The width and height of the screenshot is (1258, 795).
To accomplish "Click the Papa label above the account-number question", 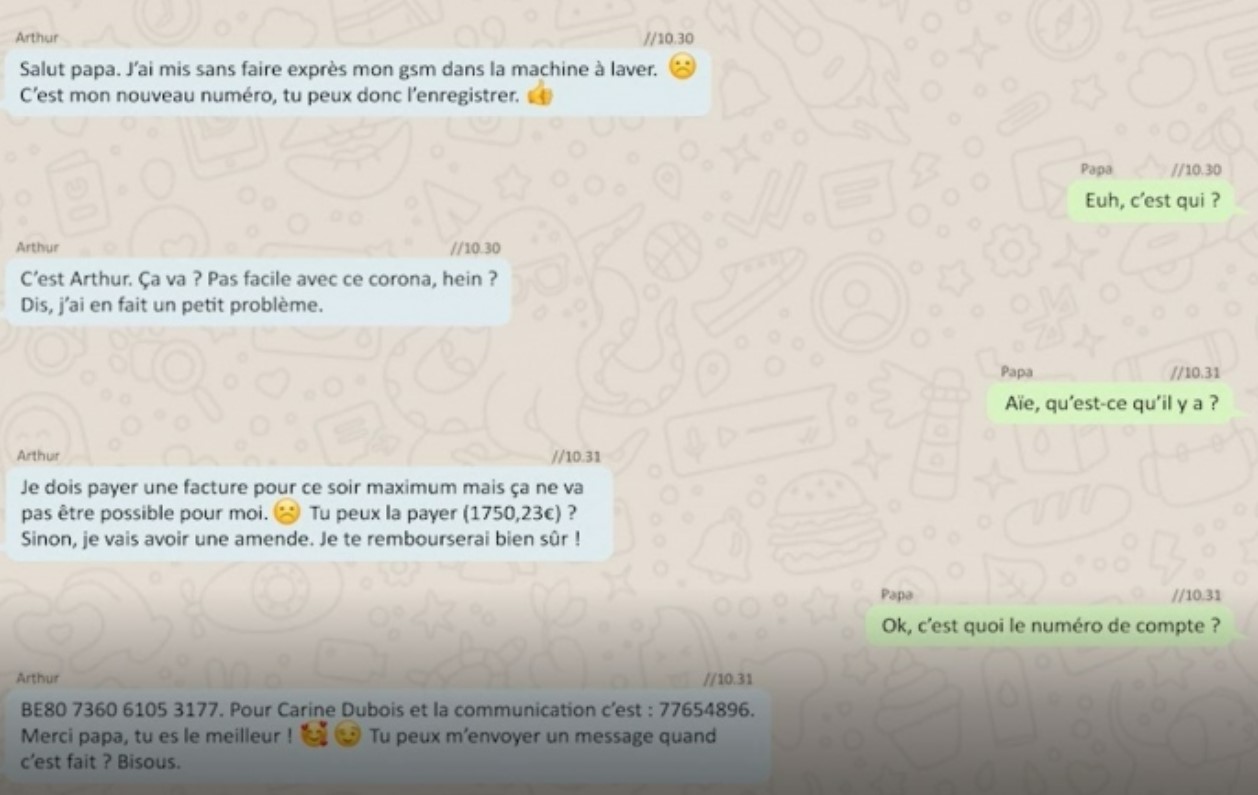I will [x=897, y=594].
